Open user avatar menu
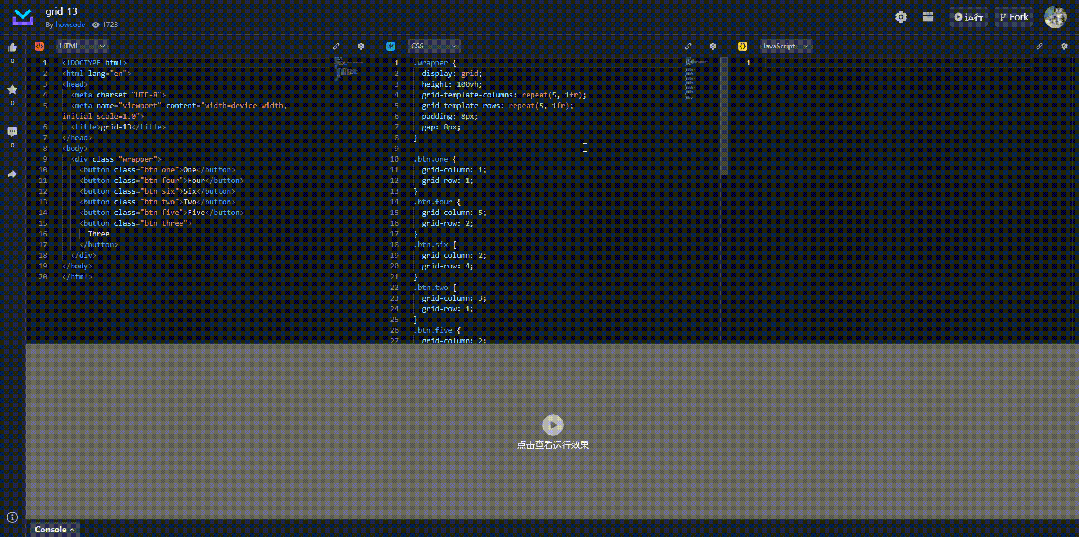 tap(1056, 17)
